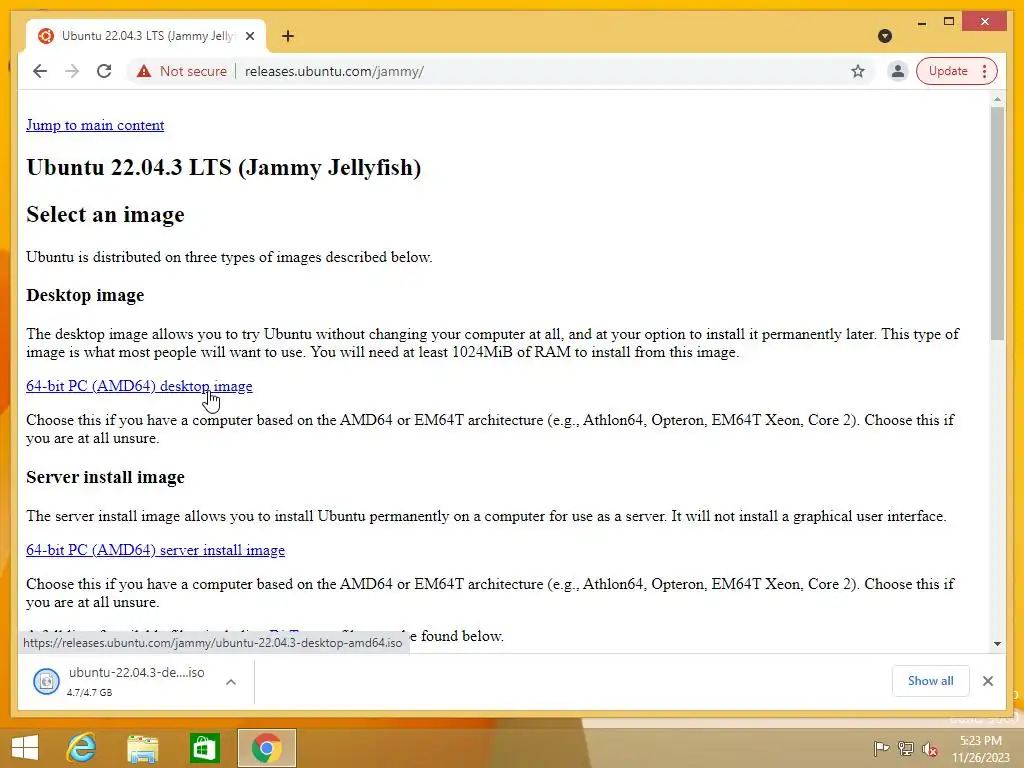Select the Ubuntu 22.04.3 LTS tab
1024x768 pixels.
tap(146, 36)
